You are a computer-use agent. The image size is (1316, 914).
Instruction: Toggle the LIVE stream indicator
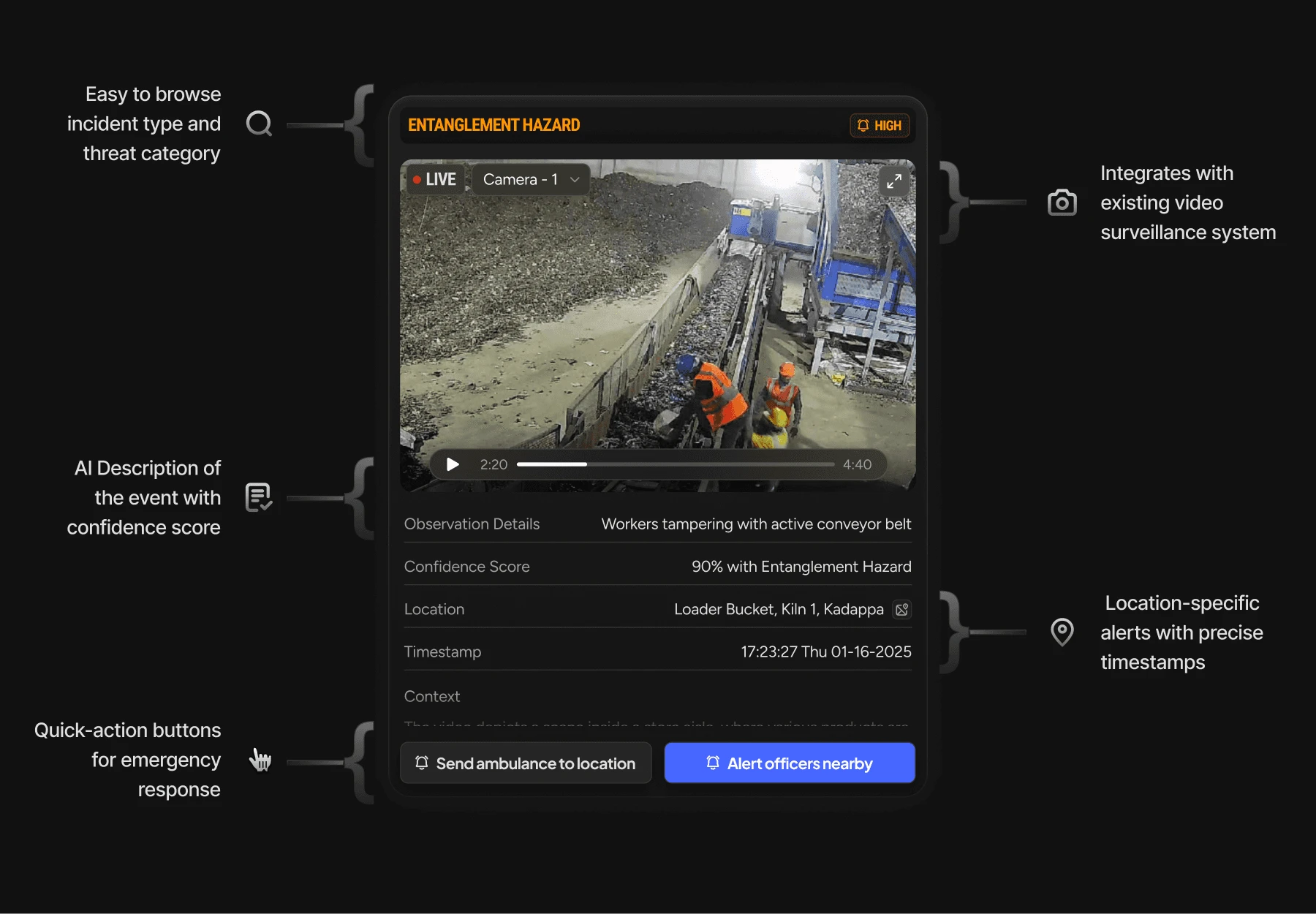(434, 178)
